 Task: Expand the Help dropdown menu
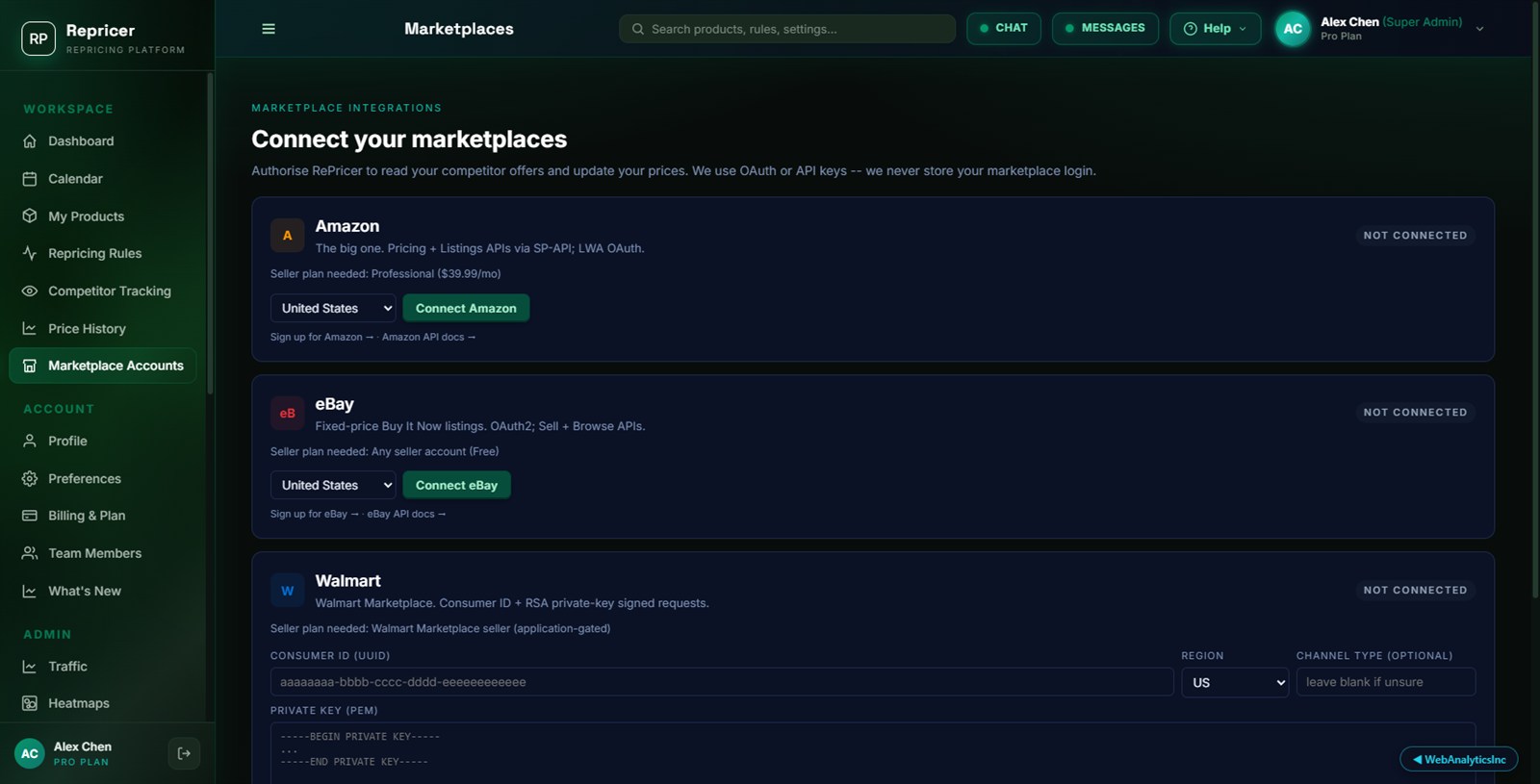[x=1215, y=29]
